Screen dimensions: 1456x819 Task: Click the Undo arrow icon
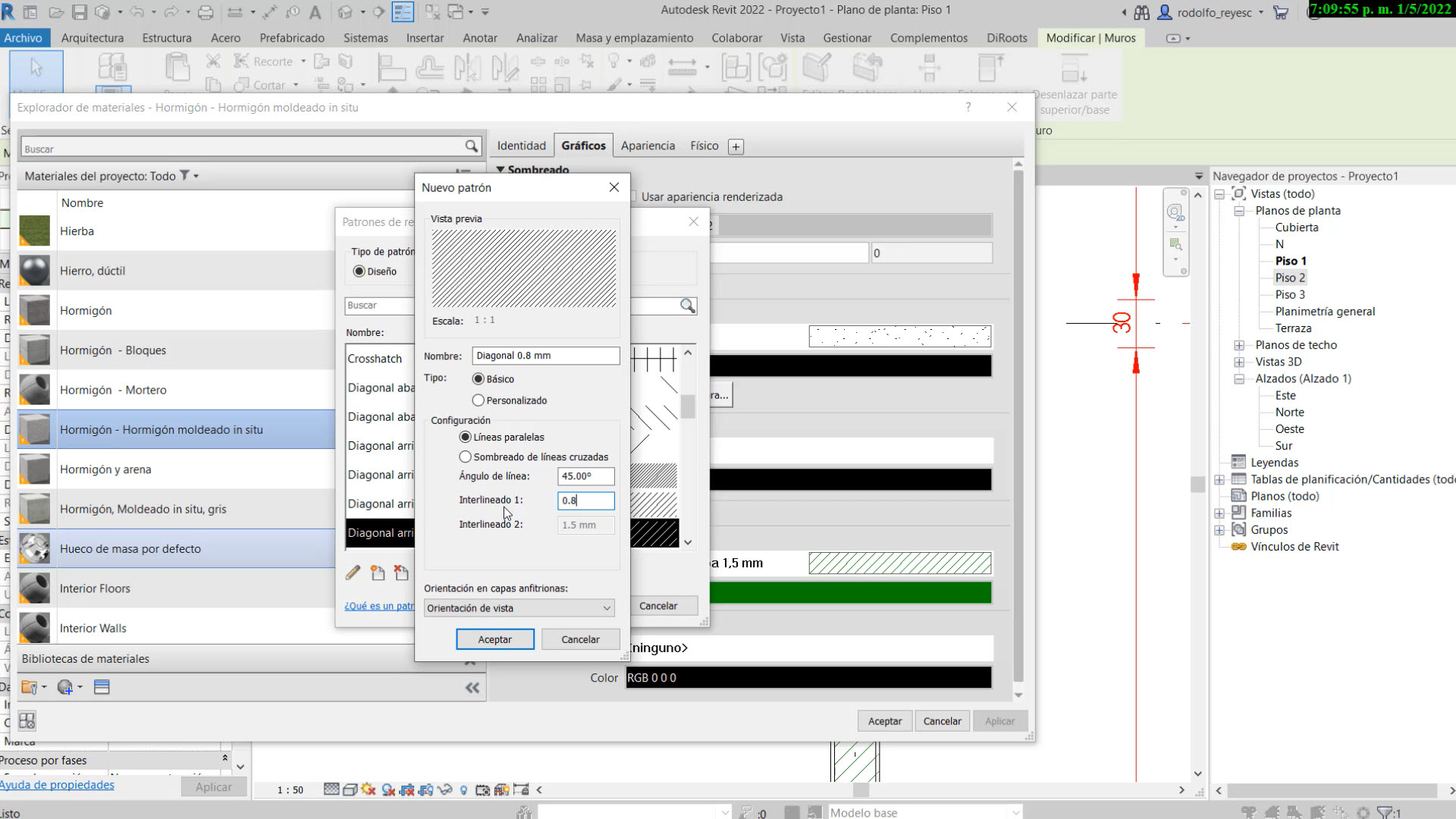pyautogui.click(x=137, y=12)
